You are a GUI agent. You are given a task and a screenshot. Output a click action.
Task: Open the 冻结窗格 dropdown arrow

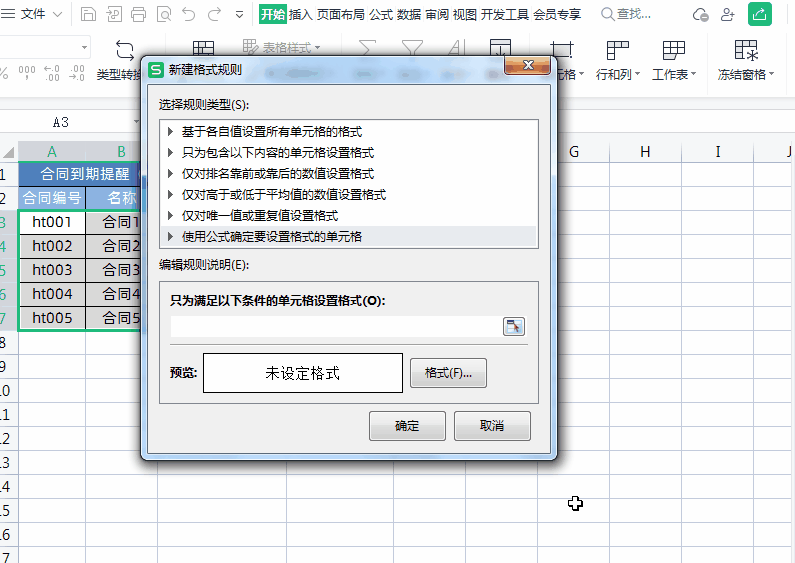point(772,74)
